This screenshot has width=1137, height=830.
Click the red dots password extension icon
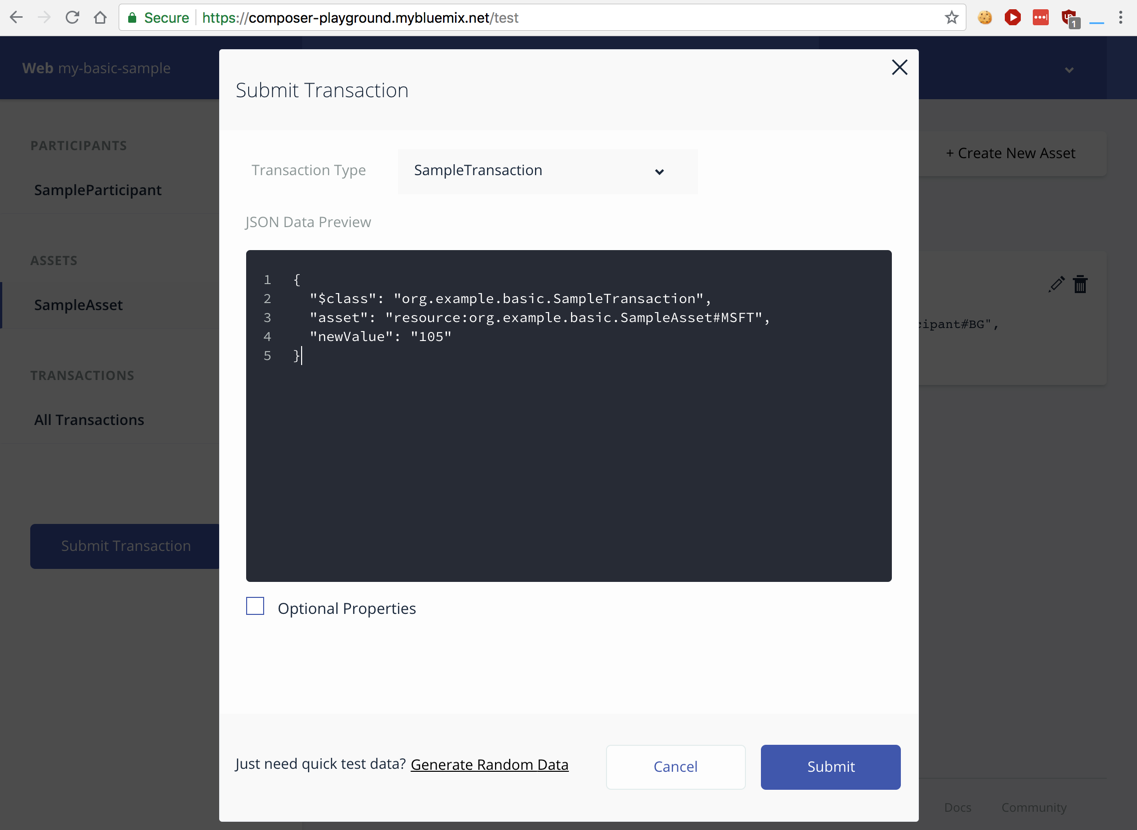pyautogui.click(x=1041, y=17)
